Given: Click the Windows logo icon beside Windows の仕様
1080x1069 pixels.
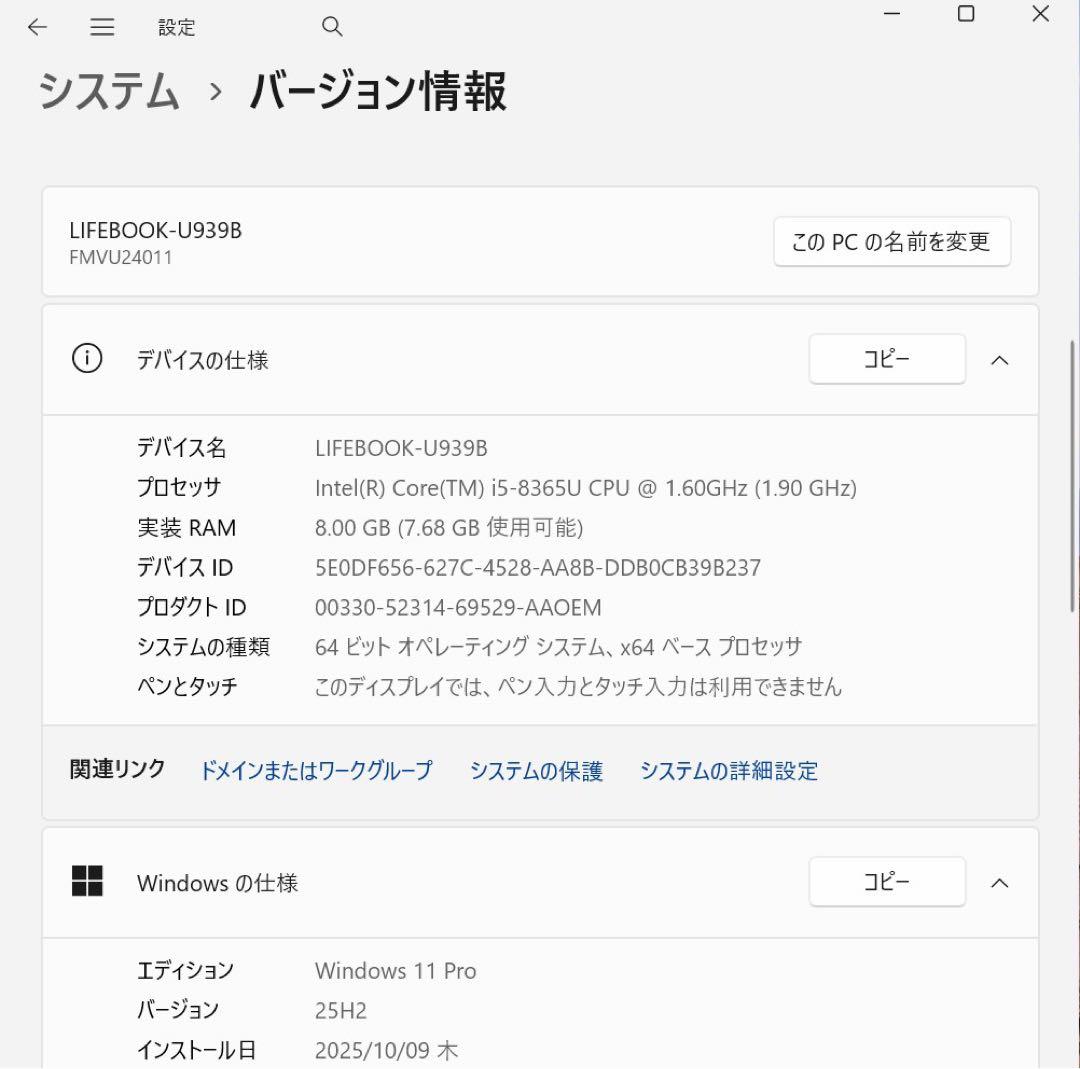Looking at the screenshot, I should [88, 882].
